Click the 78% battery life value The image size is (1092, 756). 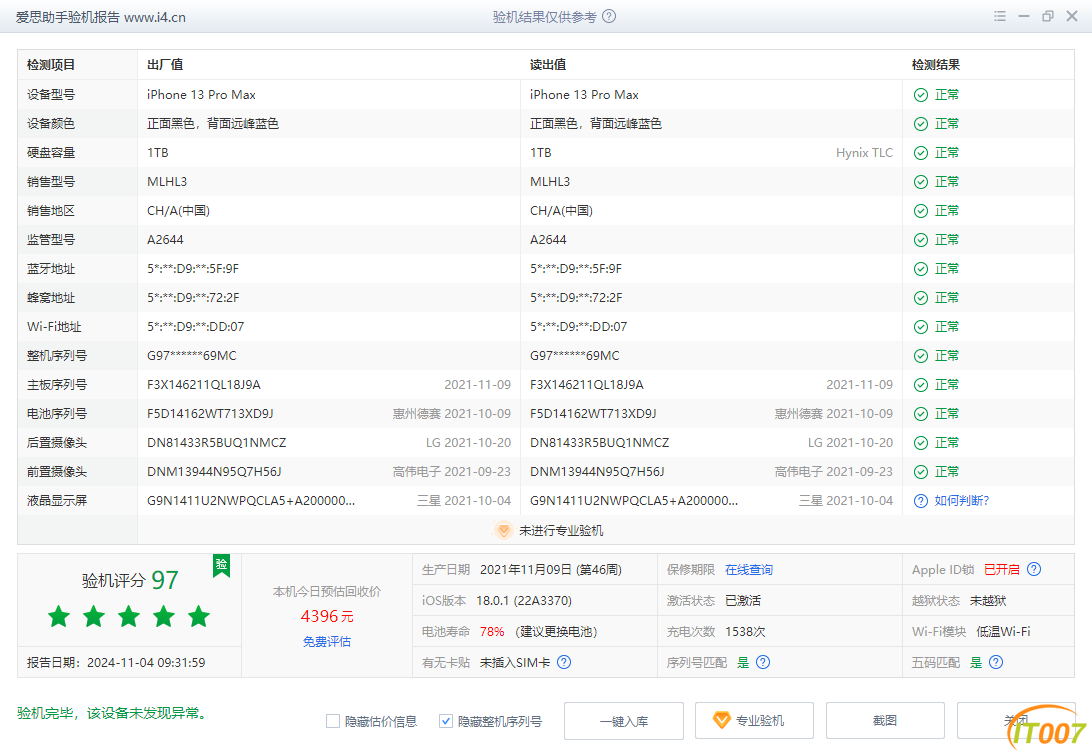pyautogui.click(x=492, y=631)
